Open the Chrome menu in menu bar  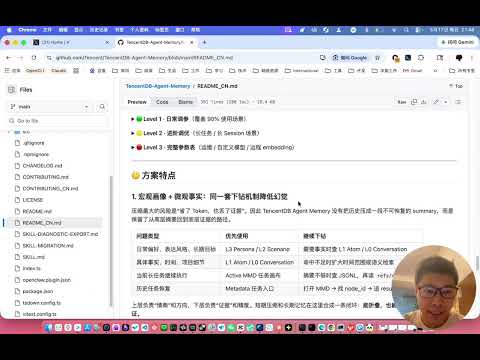pos(27,30)
